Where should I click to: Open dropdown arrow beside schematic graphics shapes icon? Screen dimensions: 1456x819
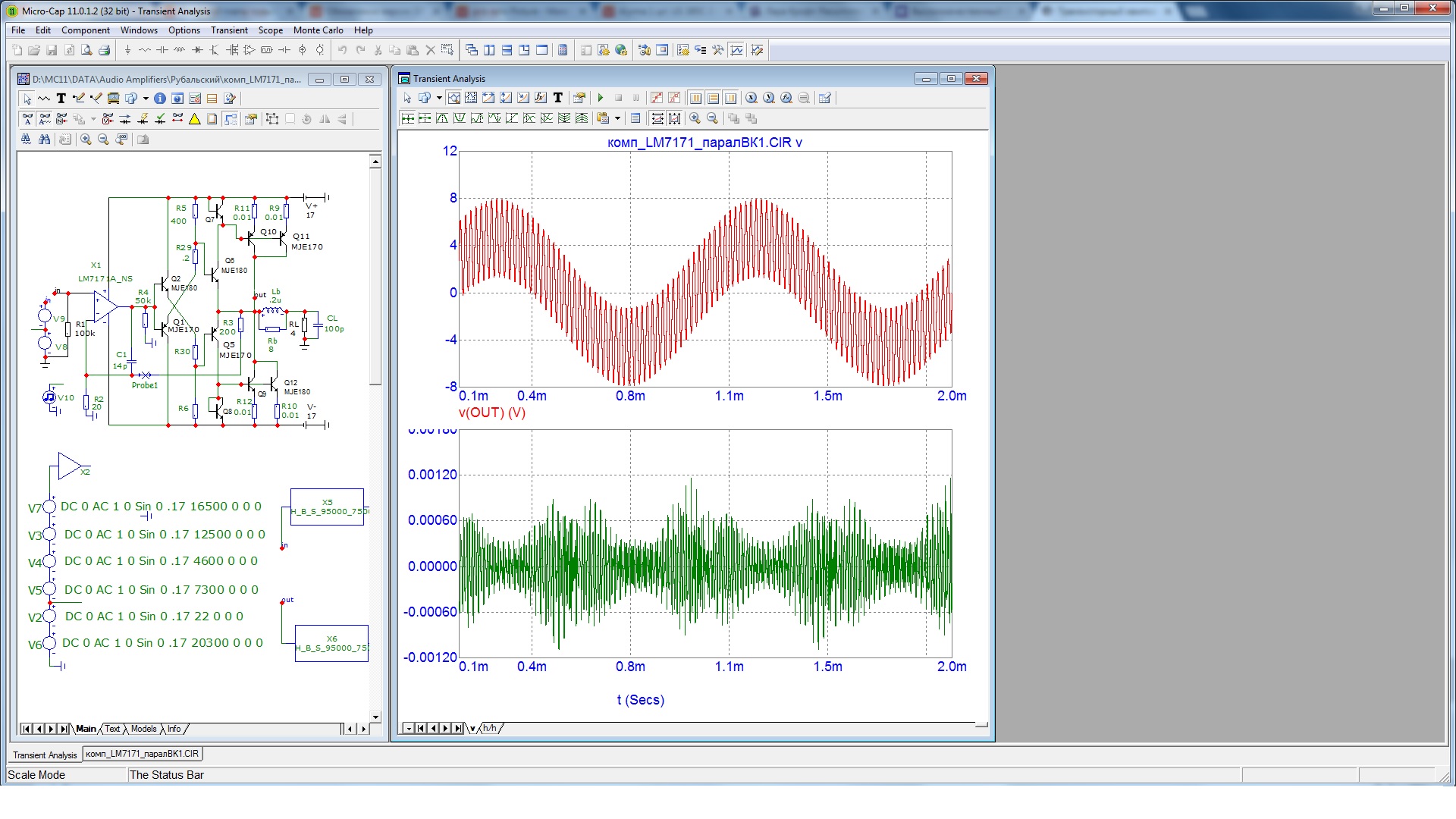pyautogui.click(x=146, y=99)
